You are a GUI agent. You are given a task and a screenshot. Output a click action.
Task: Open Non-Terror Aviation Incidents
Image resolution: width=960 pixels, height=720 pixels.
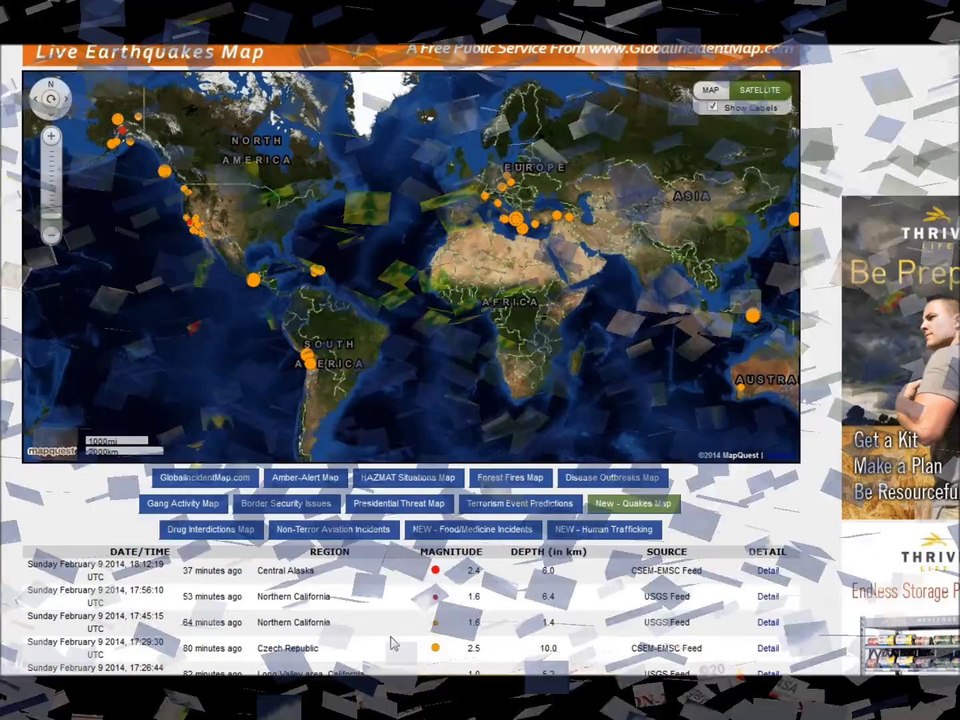click(333, 530)
